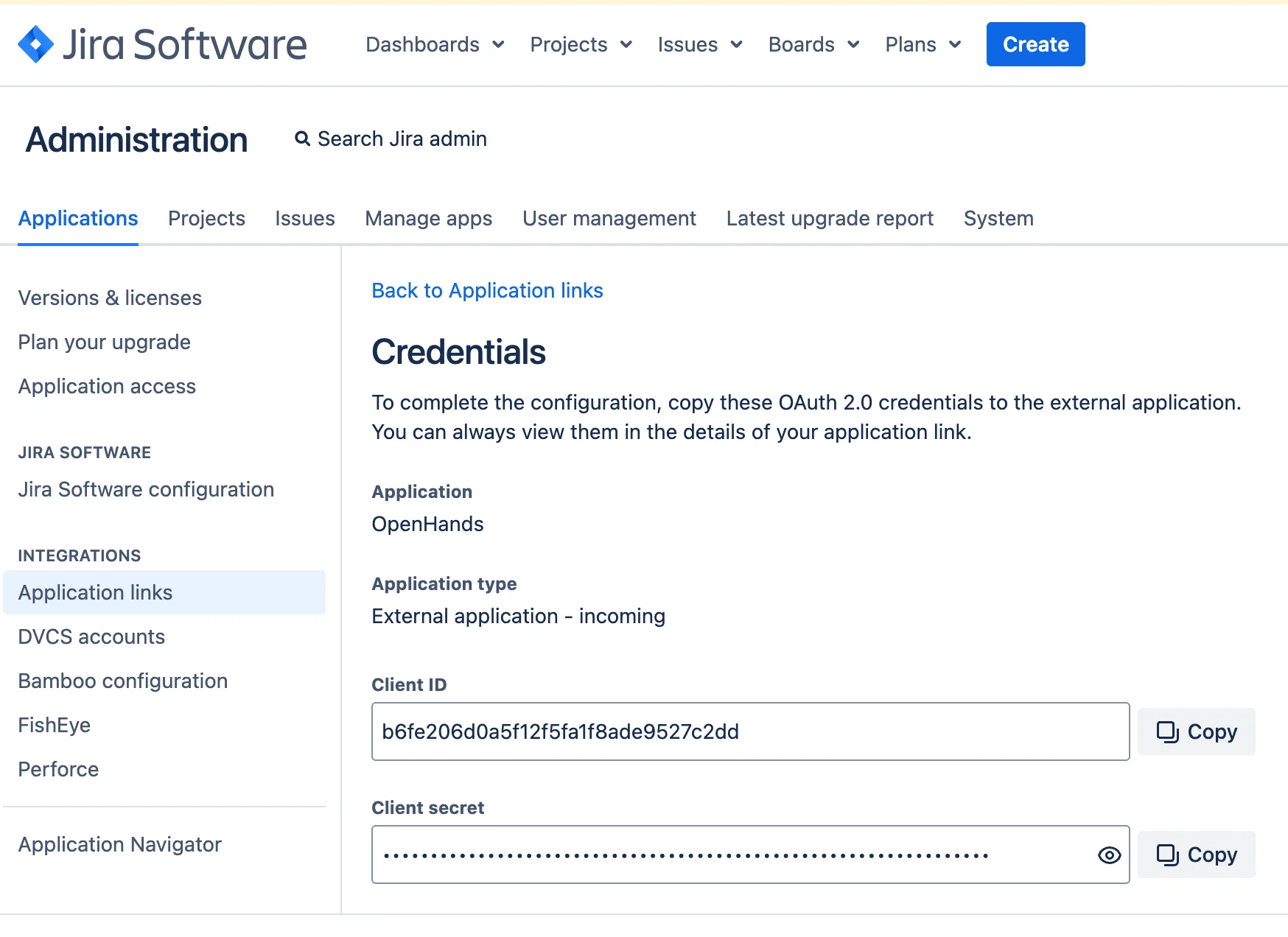Select the Applications admin tab
Image resolution: width=1288 pixels, height=937 pixels.
click(x=78, y=219)
